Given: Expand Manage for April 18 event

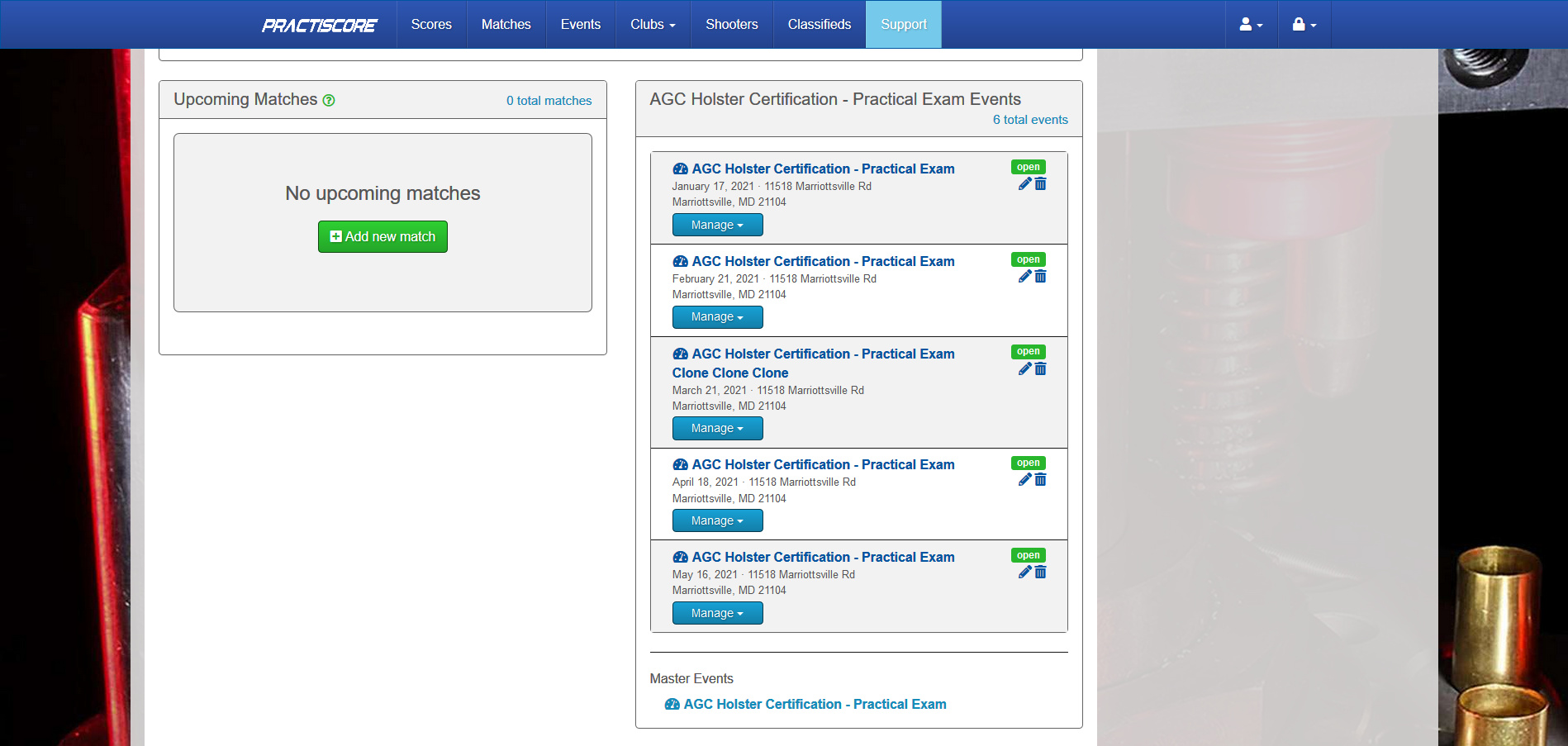Looking at the screenshot, I should [717, 521].
